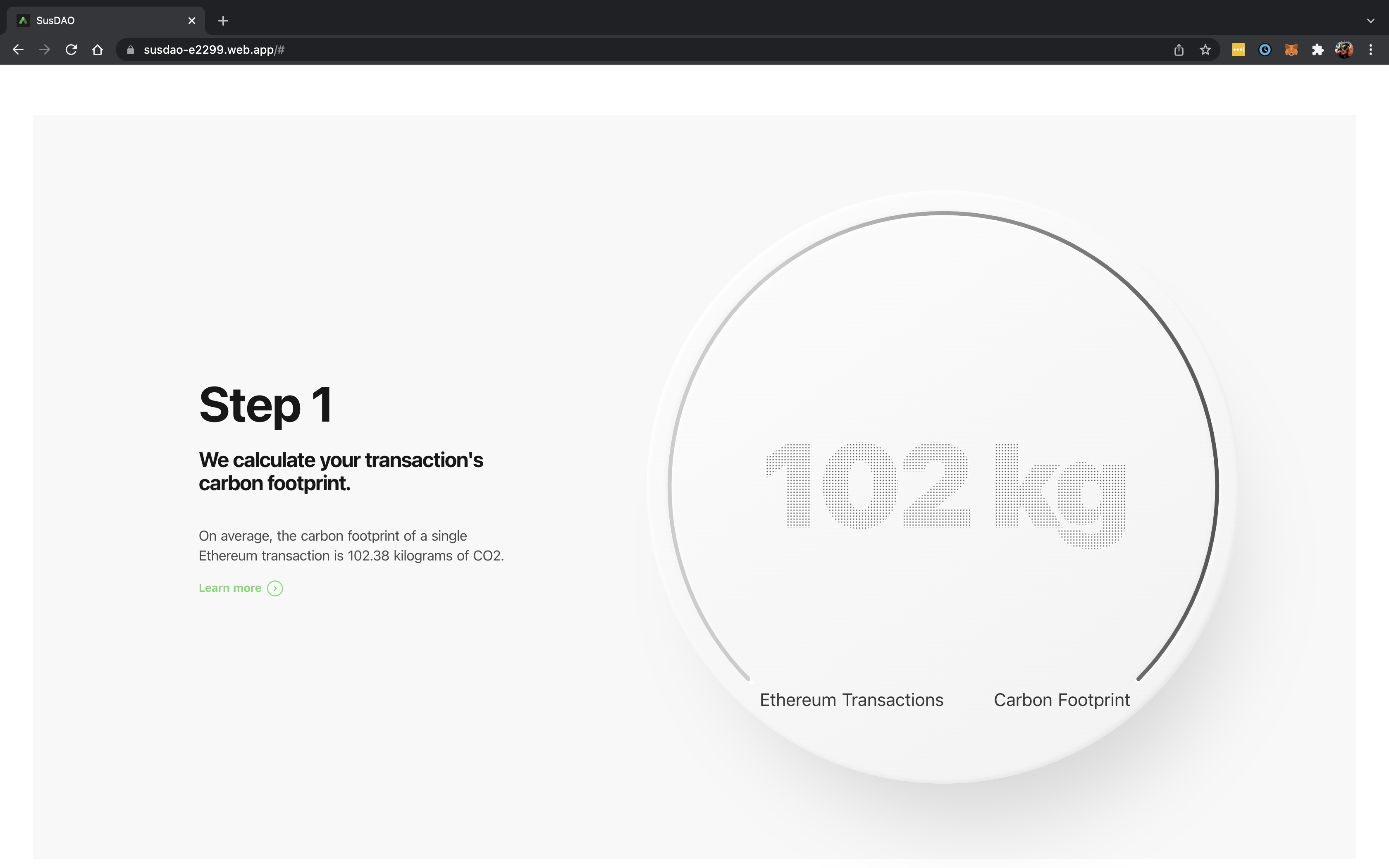This screenshot has height=868, width=1389.
Task: Click the share page icon
Action: tap(1178, 50)
